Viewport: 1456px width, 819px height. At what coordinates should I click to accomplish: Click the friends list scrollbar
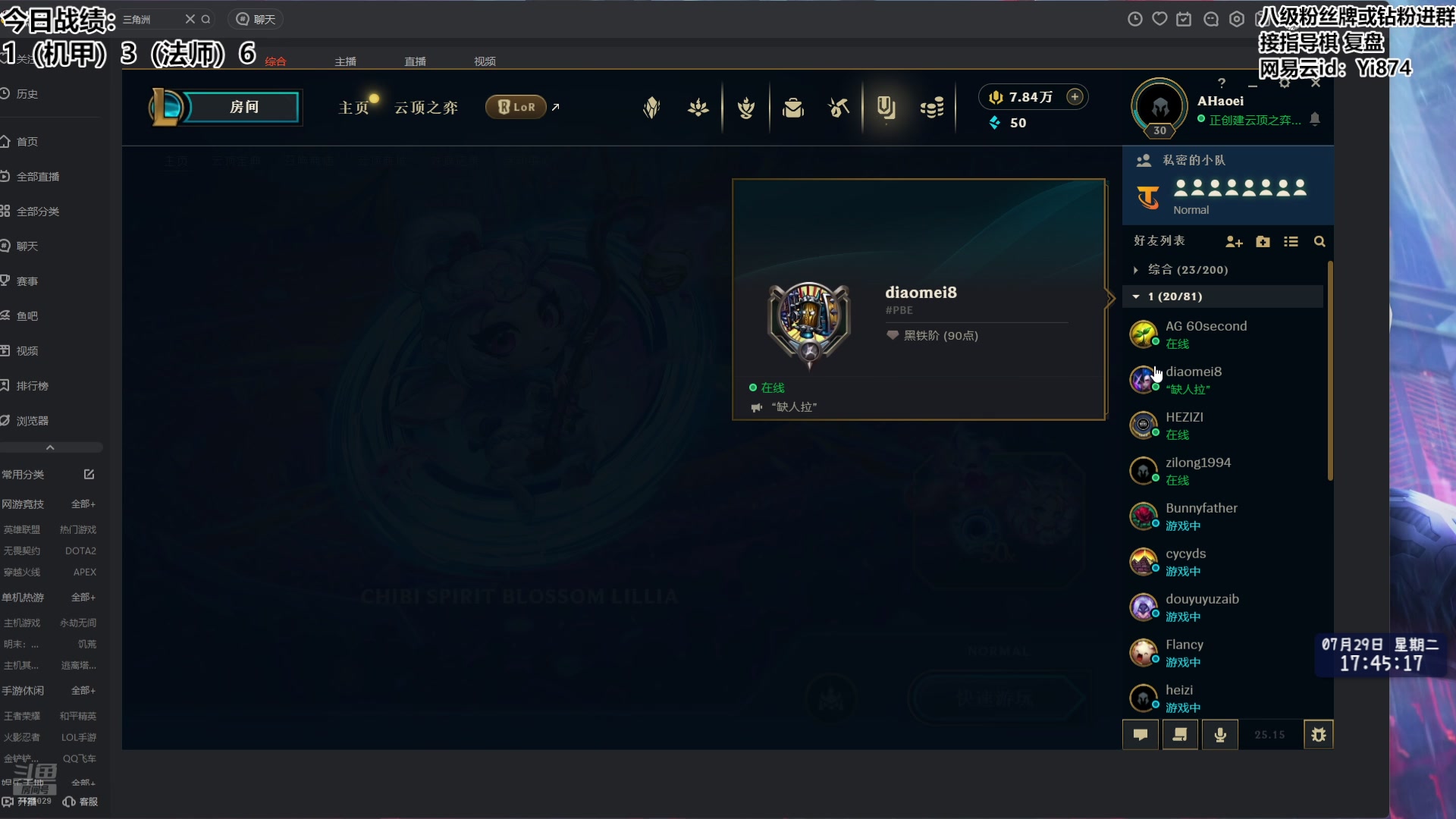1329,370
